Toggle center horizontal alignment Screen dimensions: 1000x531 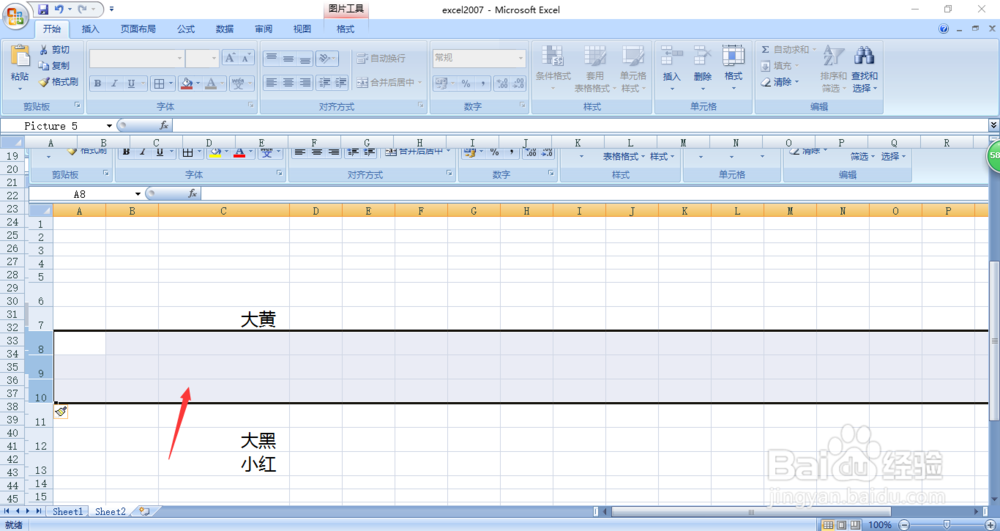point(288,82)
